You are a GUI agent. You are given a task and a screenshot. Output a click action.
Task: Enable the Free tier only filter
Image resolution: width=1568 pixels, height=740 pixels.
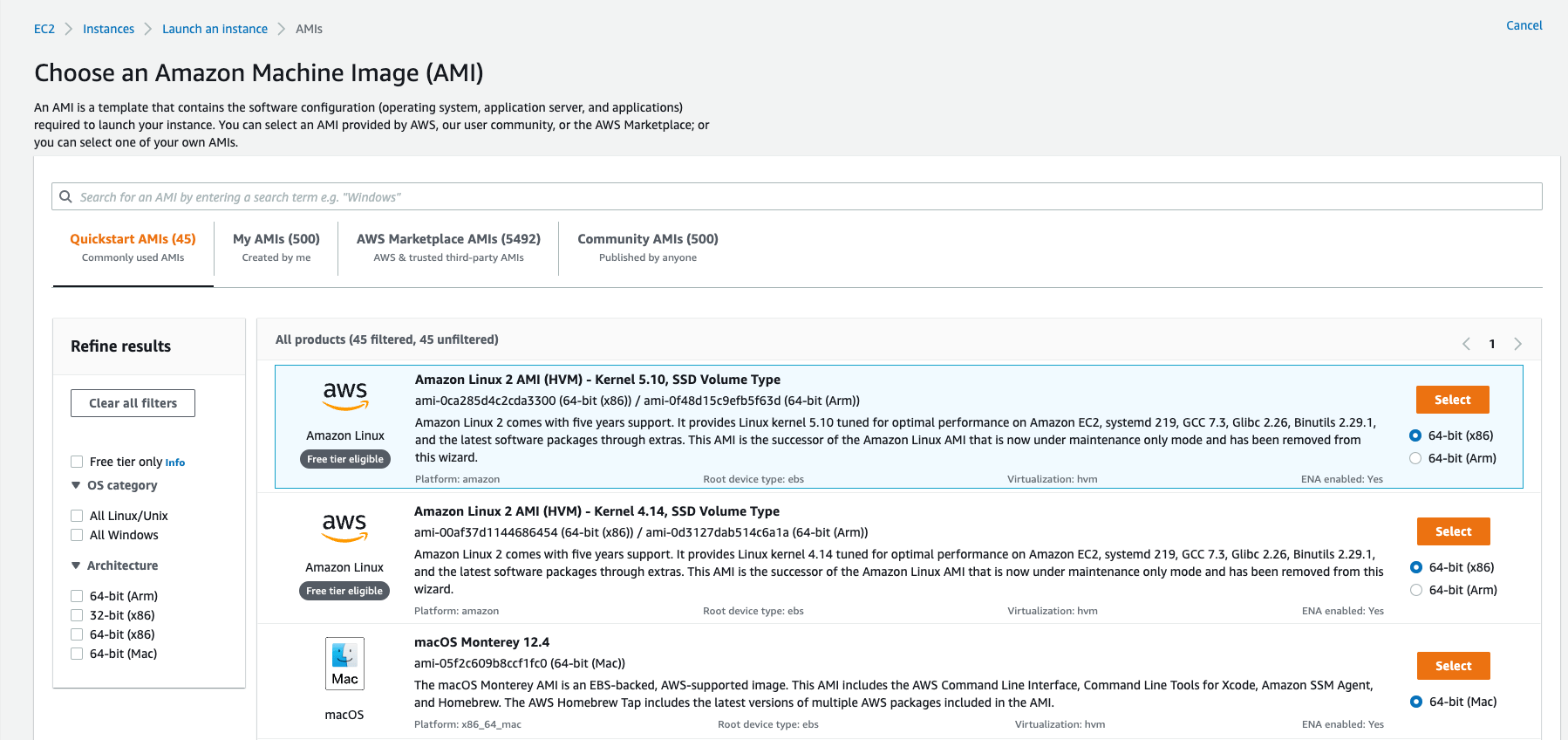click(77, 462)
